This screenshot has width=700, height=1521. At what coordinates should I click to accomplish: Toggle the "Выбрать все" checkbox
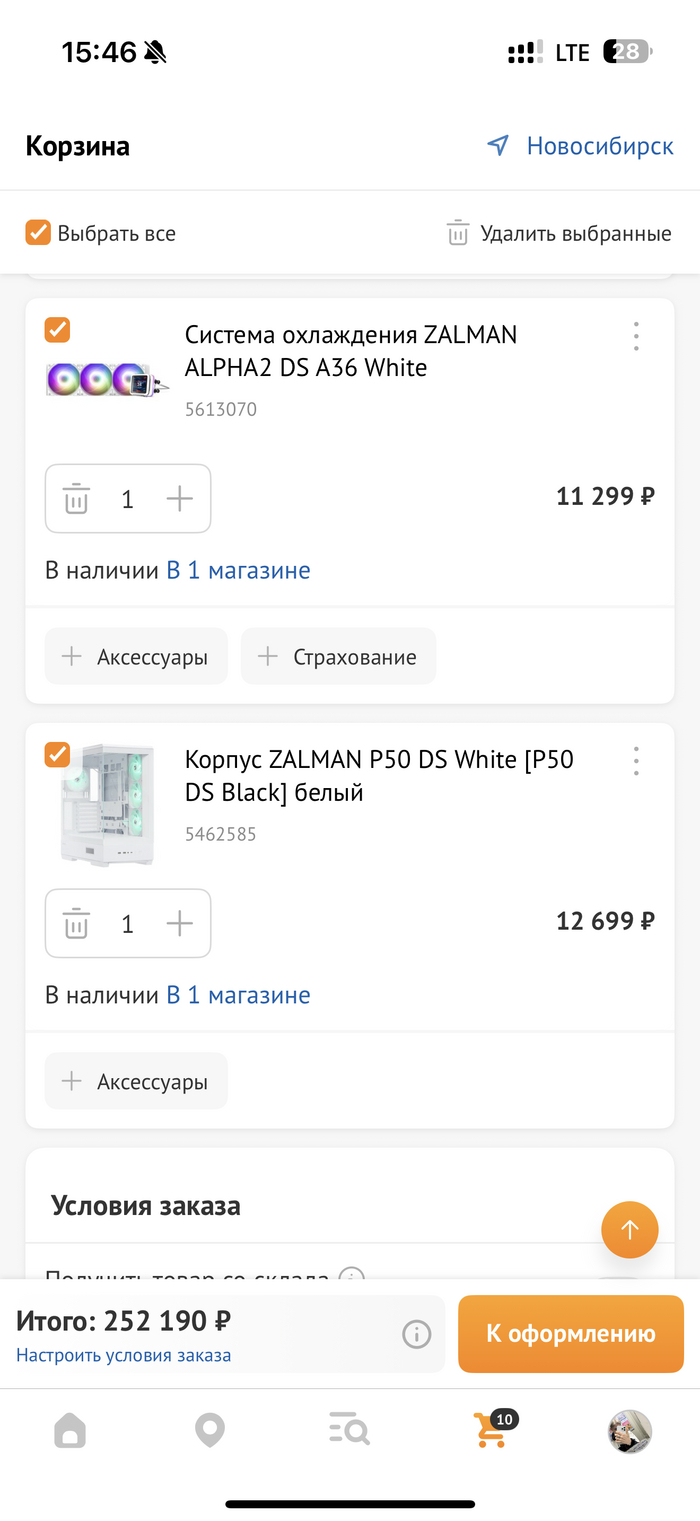click(x=38, y=233)
